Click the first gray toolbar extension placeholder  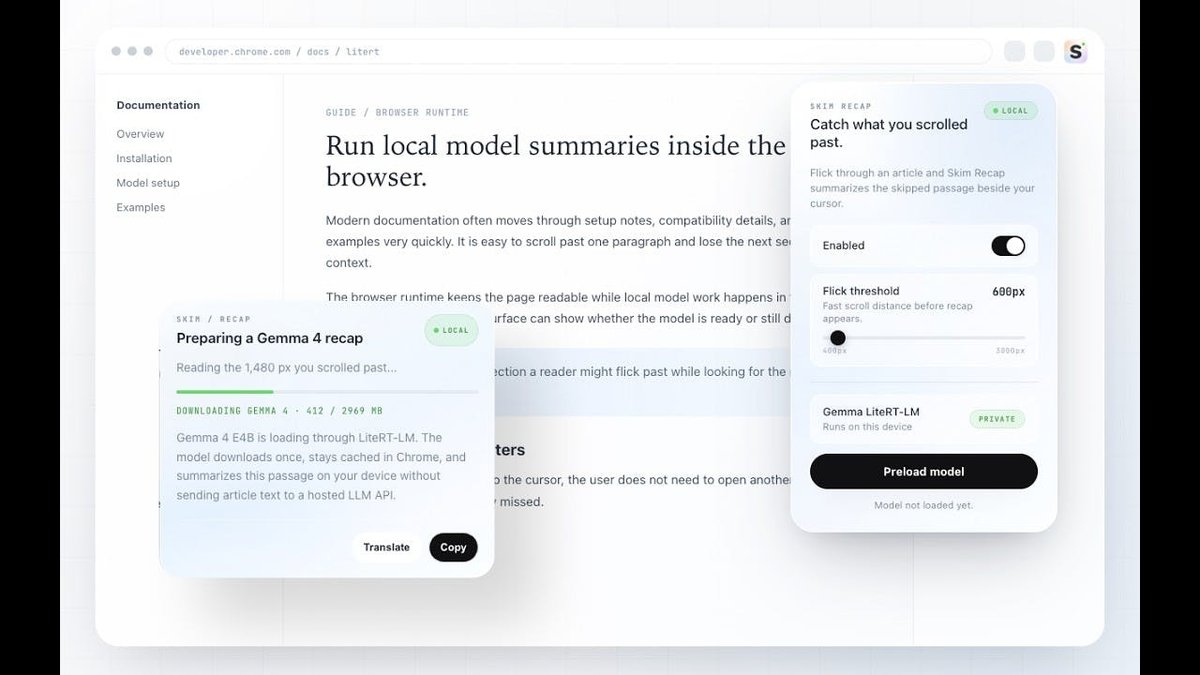[1015, 52]
